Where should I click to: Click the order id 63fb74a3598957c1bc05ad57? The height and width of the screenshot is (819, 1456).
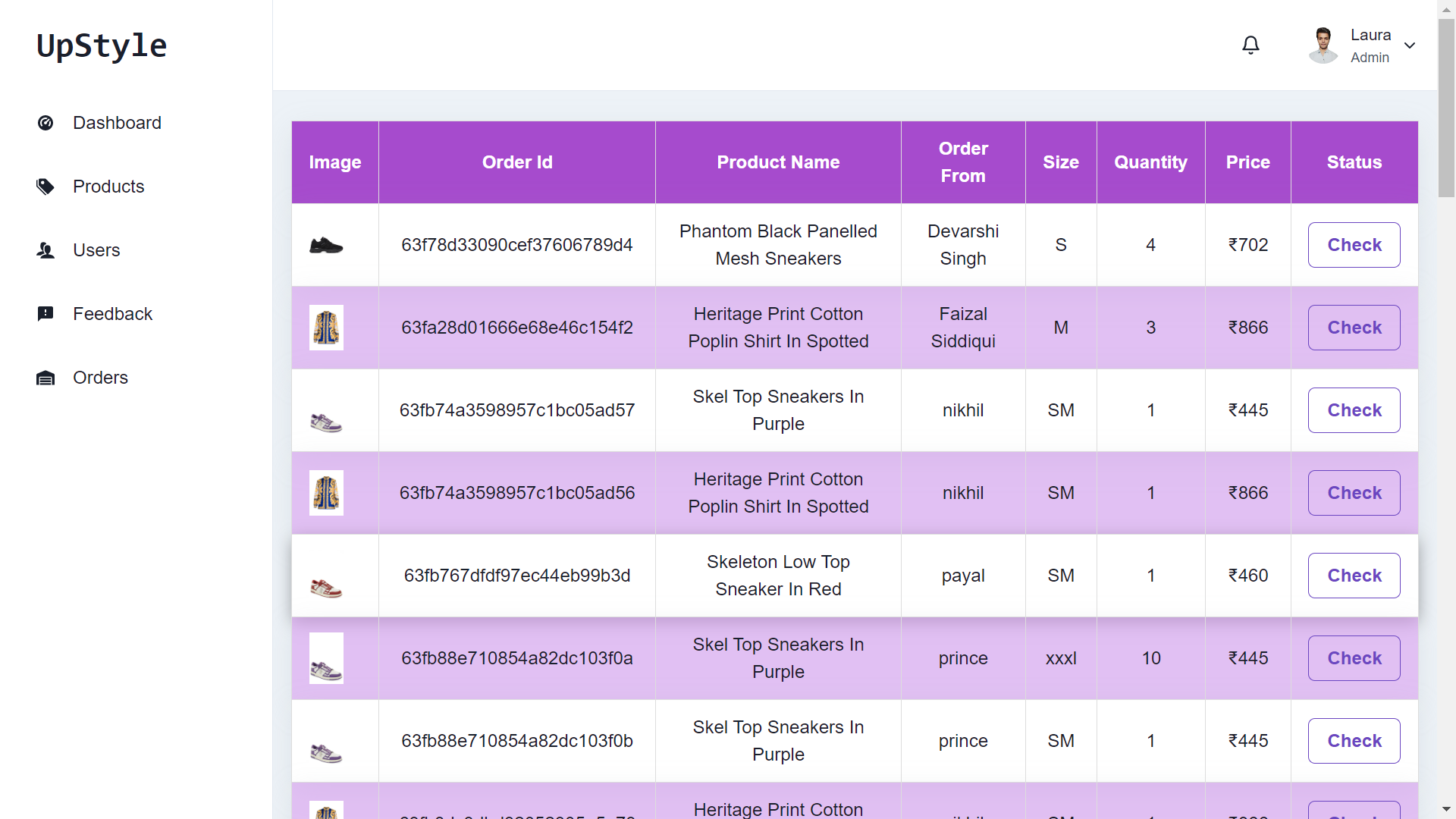coord(517,409)
